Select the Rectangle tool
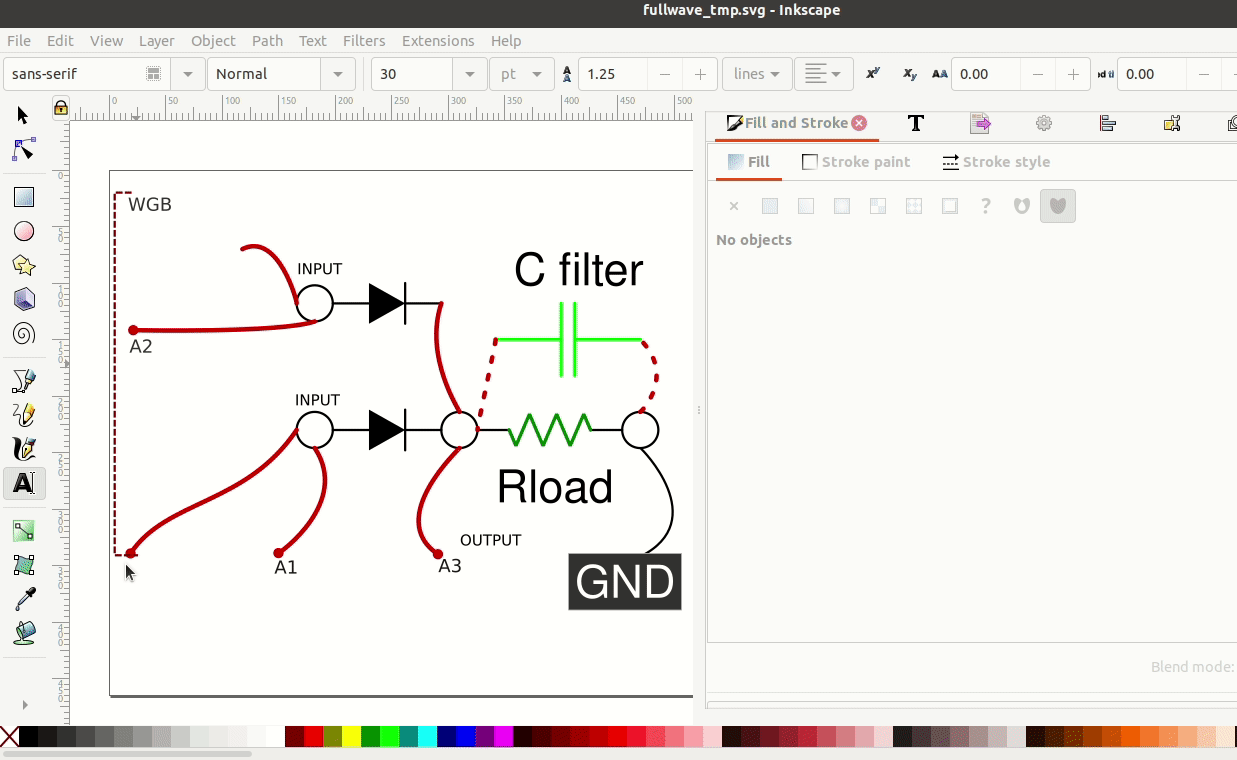Viewport: 1237px width, 760px height. [x=24, y=197]
